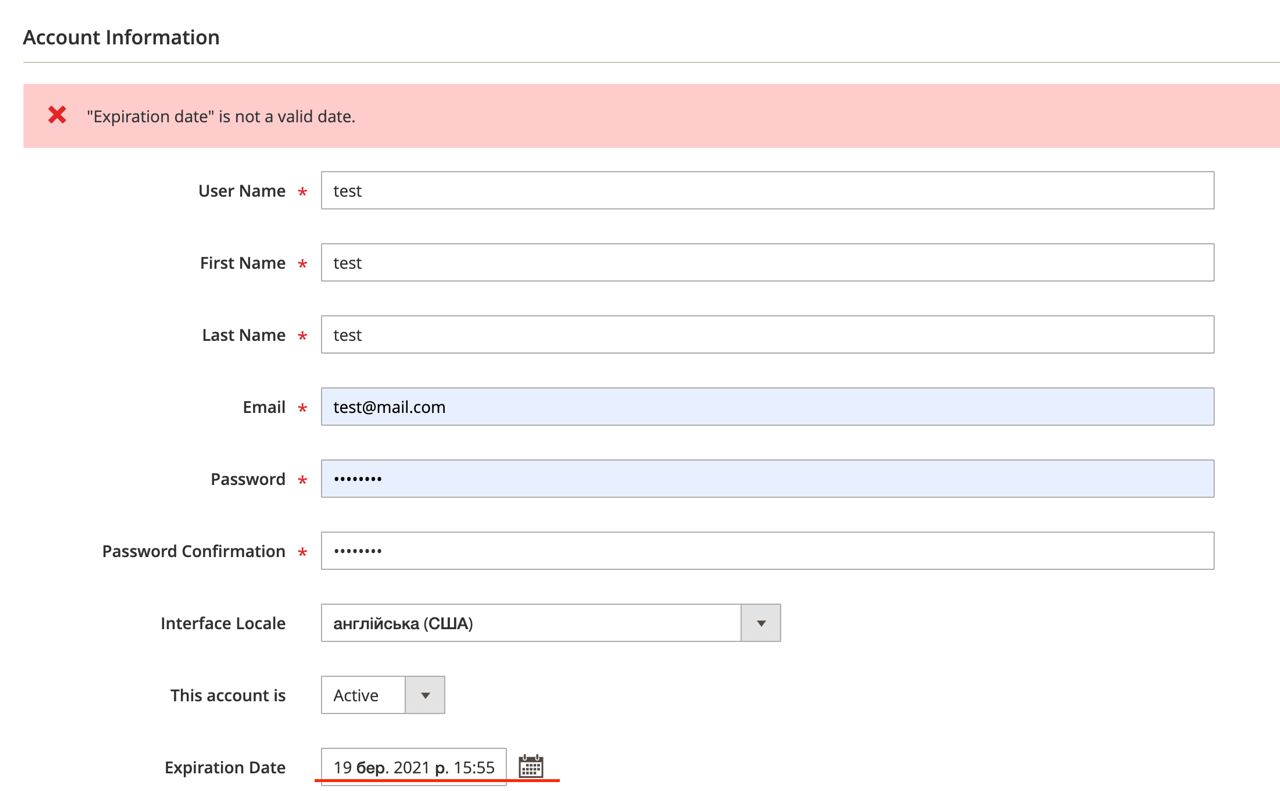Open the Interface Locale dropdown
Viewport: 1280px width, 791px height.
click(x=550, y=622)
